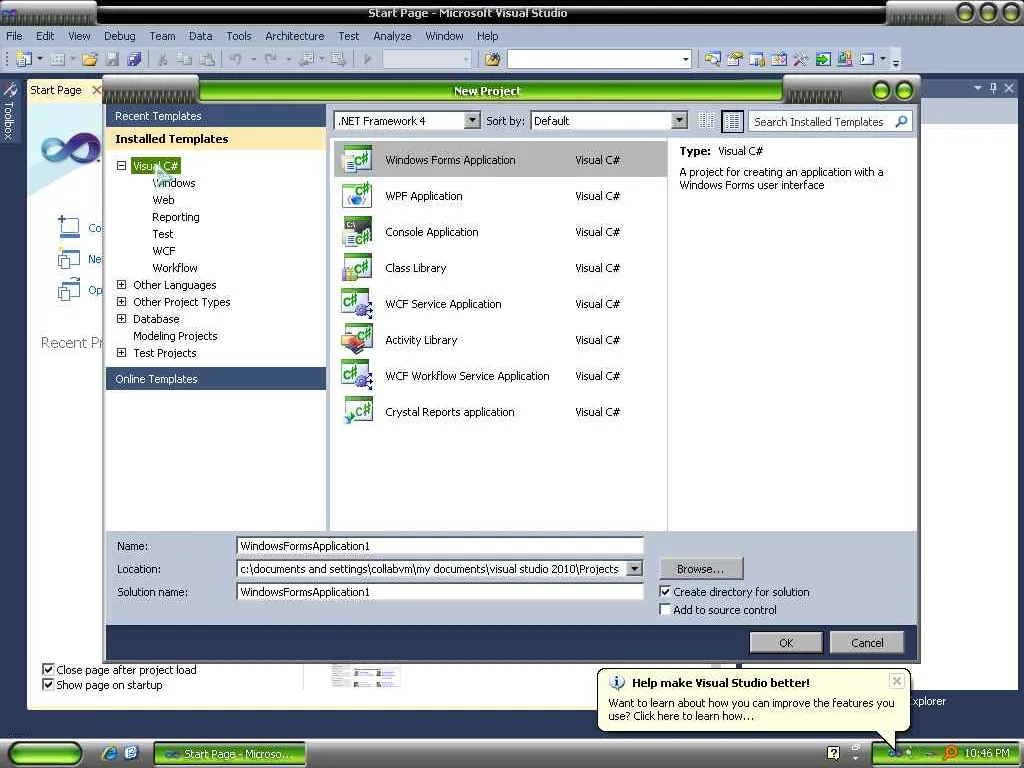Click the New Project toolbar icon
The height and width of the screenshot is (768, 1024).
click(24, 59)
